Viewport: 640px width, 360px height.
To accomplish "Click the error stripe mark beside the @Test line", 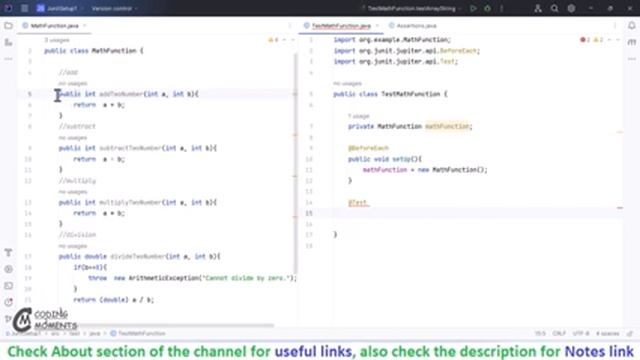I will click(620, 208).
